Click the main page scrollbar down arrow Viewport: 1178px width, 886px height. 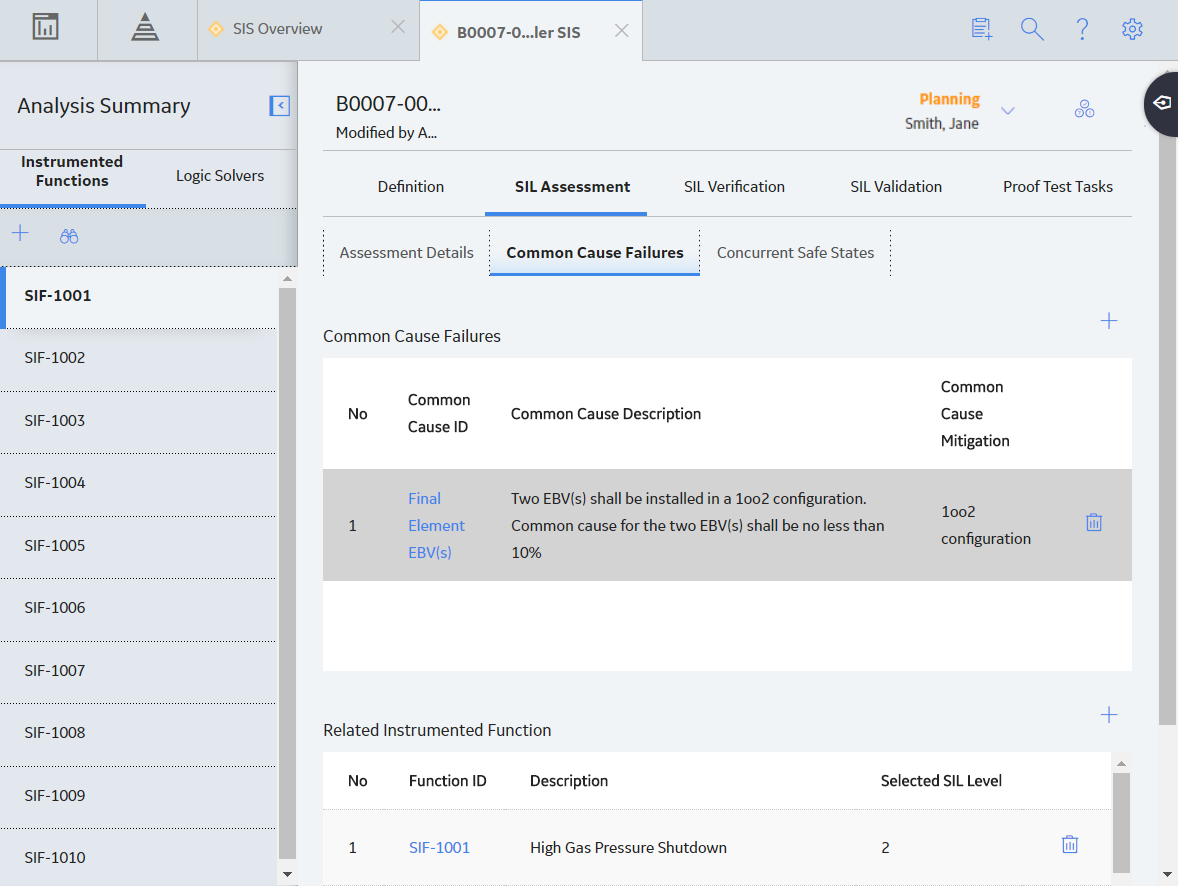pyautogui.click(x=1167, y=875)
